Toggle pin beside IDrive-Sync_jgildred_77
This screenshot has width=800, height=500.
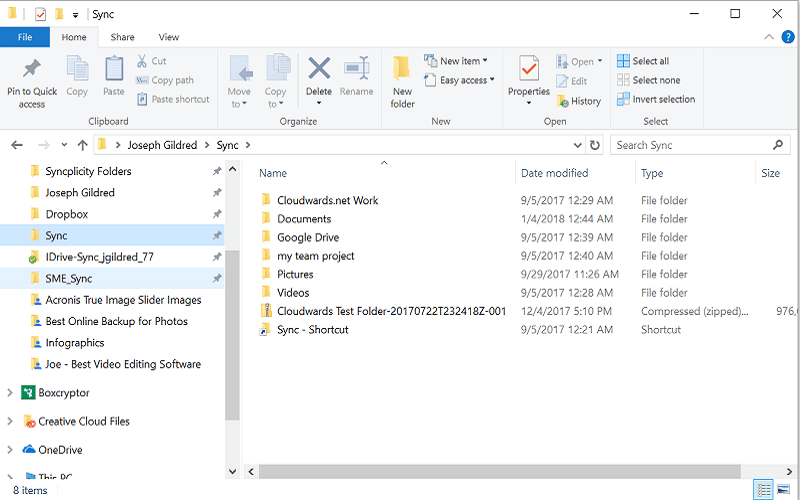pos(217,257)
